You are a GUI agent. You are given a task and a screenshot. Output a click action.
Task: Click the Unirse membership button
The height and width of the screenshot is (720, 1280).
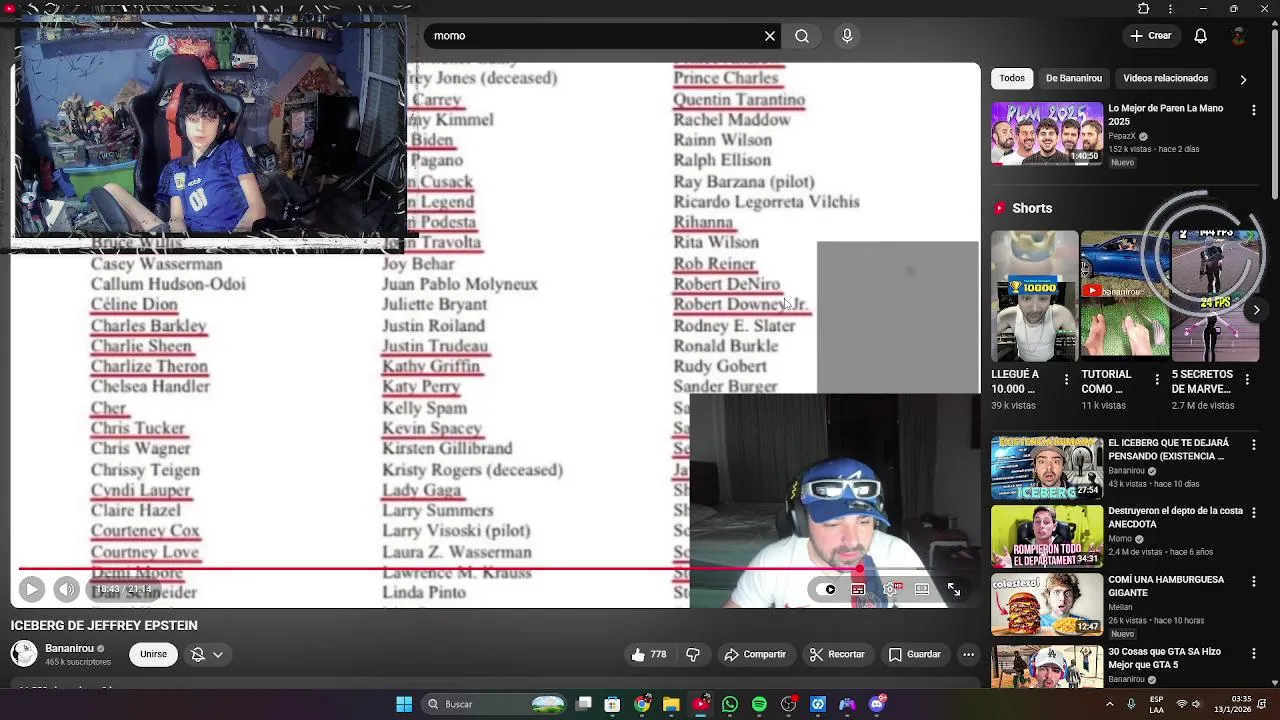tap(153, 655)
